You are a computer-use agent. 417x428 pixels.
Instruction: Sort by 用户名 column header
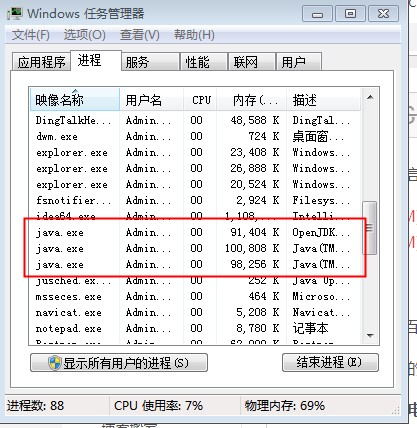tap(151, 100)
